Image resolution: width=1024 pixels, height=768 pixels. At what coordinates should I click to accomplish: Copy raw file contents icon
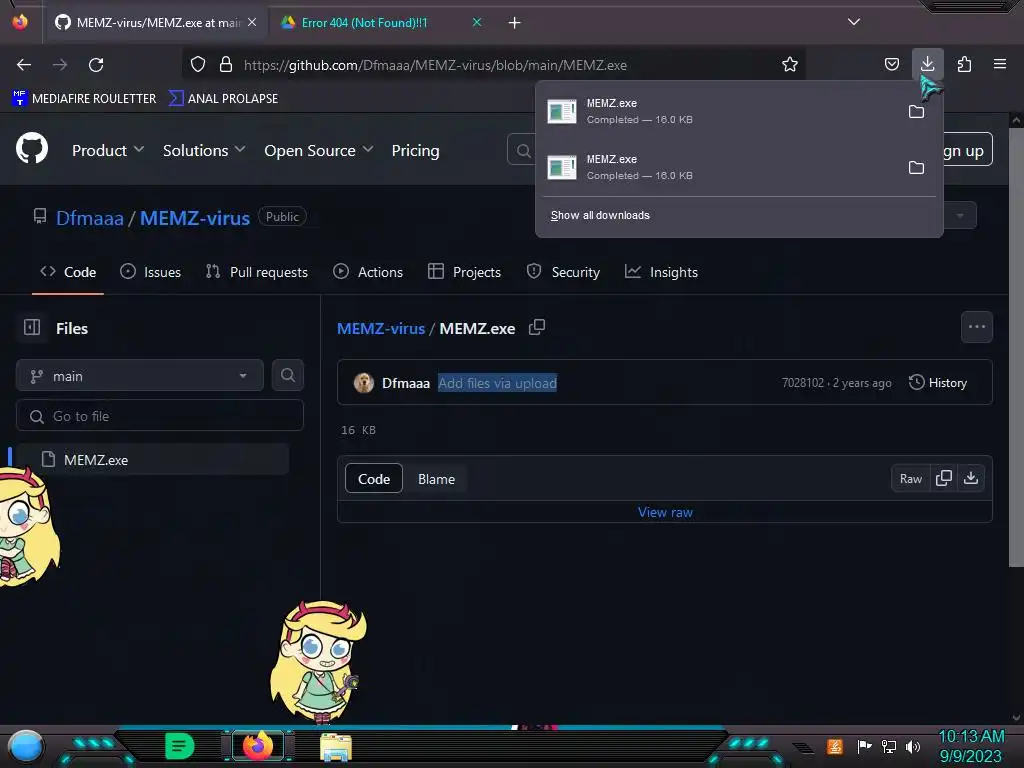coord(944,478)
